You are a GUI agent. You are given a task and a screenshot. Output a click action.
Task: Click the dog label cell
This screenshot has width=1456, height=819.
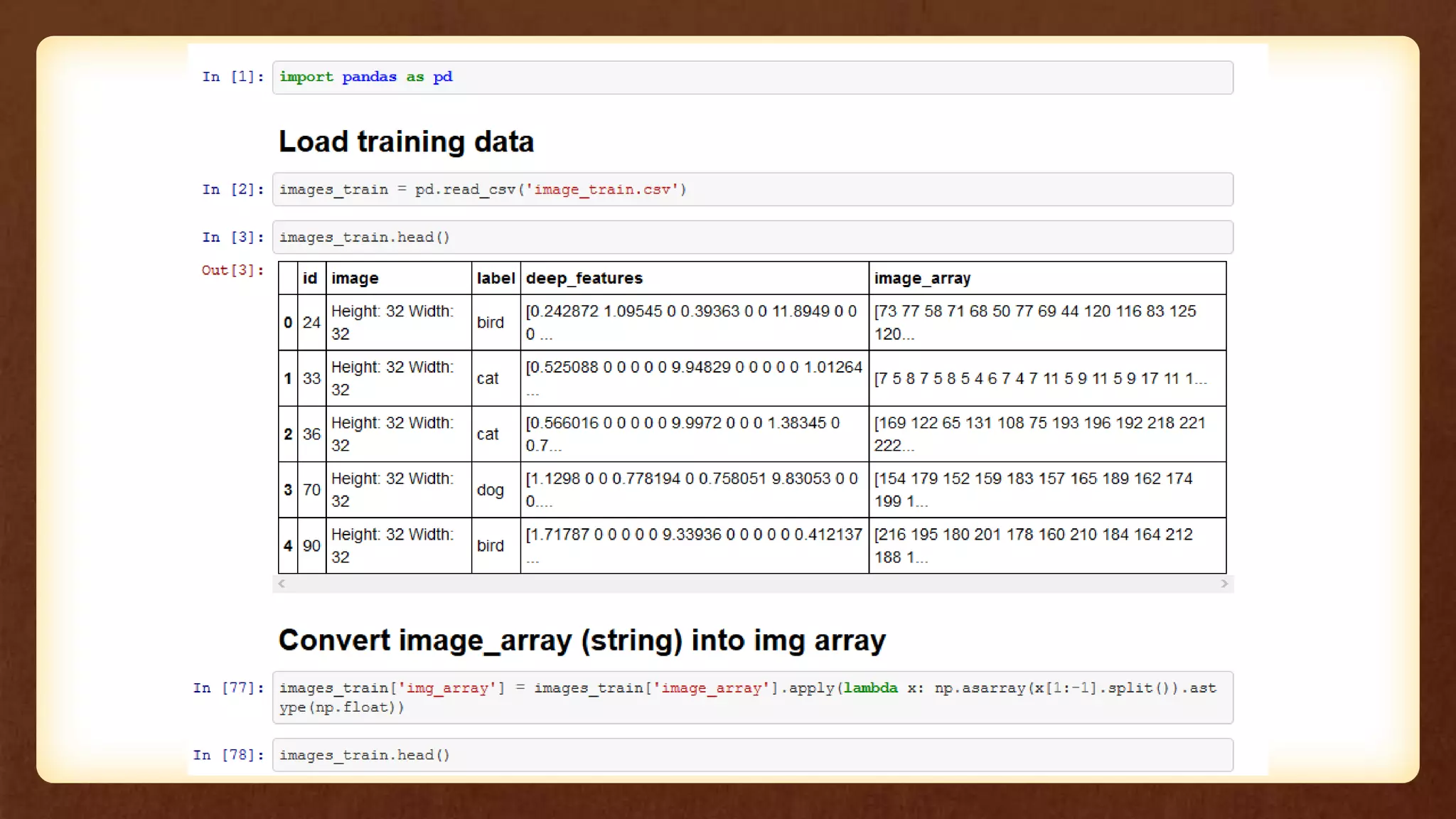[490, 490]
